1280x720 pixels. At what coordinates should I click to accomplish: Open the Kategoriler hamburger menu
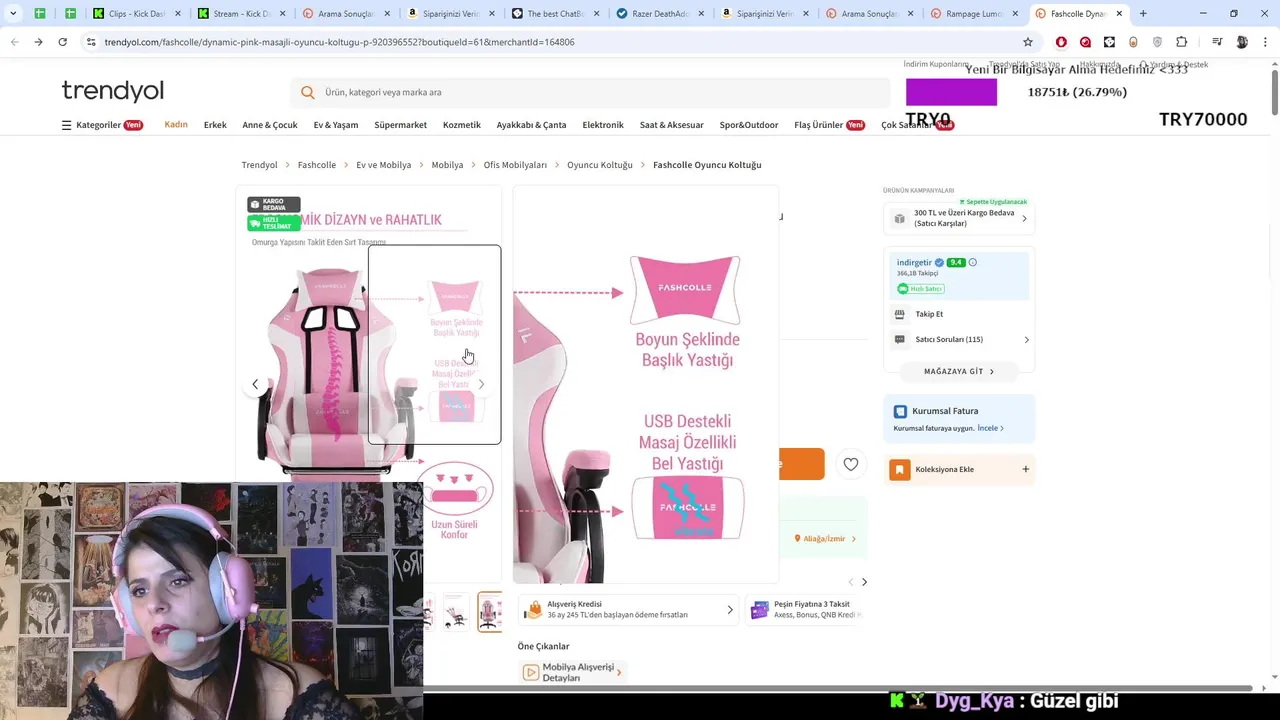pos(102,125)
